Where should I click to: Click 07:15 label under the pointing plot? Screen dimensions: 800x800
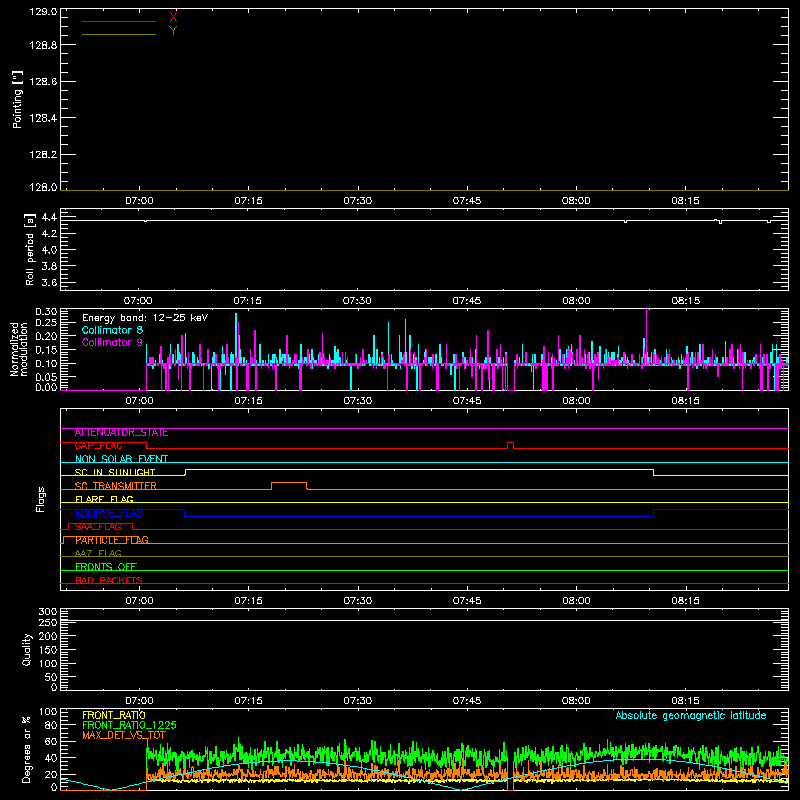tap(248, 201)
